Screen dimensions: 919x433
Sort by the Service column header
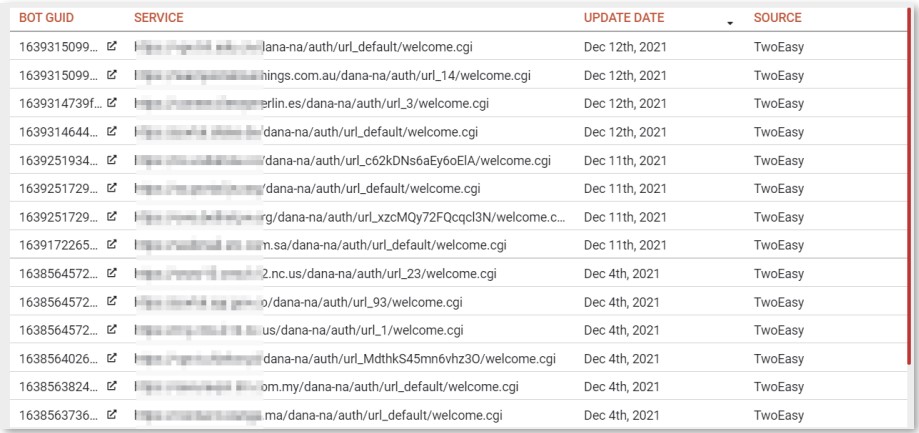tap(158, 18)
